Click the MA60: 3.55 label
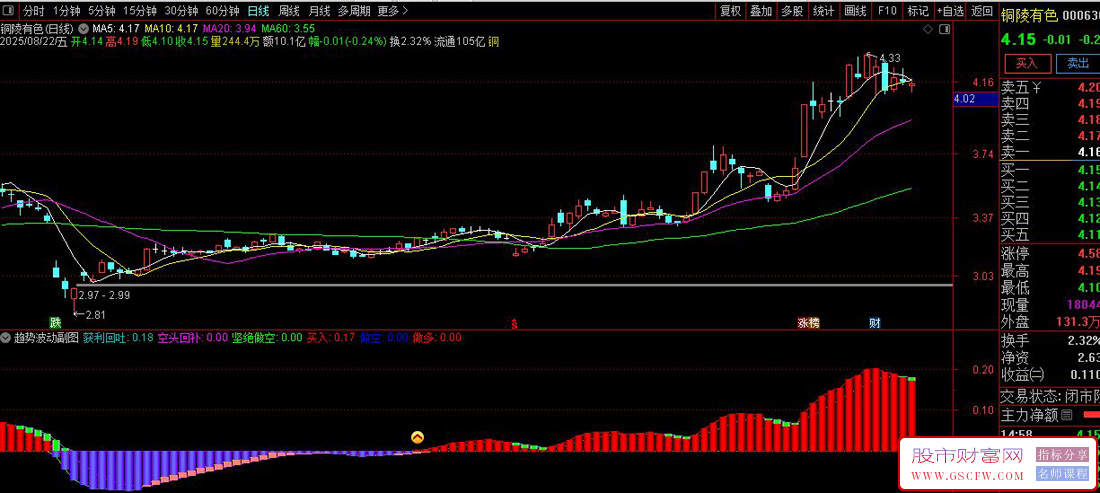The width and height of the screenshot is (1100, 493). (x=288, y=29)
